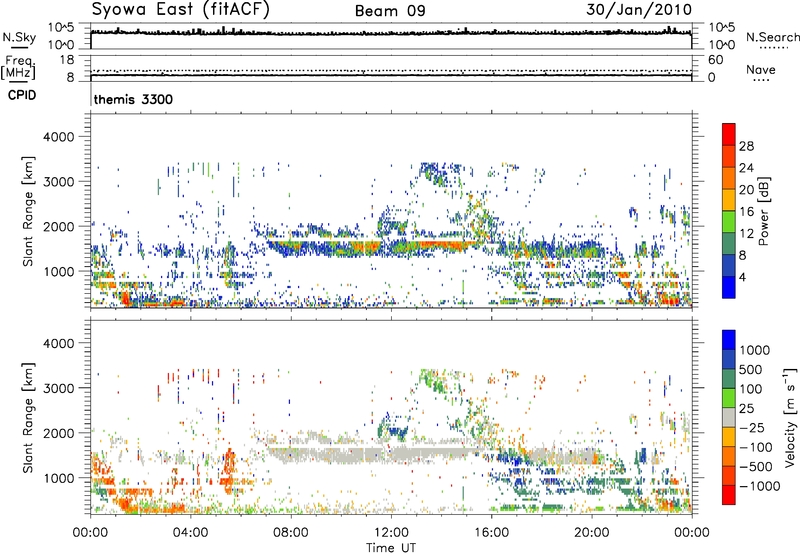Screen dimensions: 800x554
Task: Click the 'Beam 09' label
Action: point(390,11)
